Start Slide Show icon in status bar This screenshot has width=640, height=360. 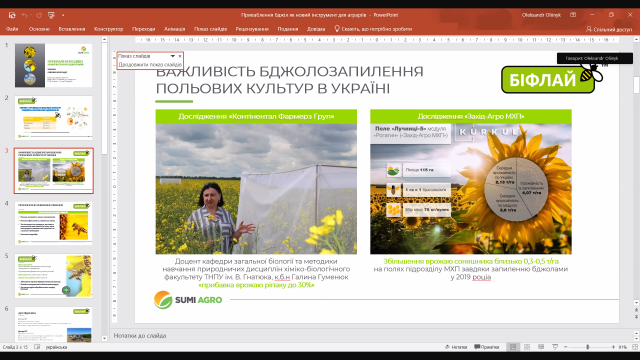(x=555, y=347)
